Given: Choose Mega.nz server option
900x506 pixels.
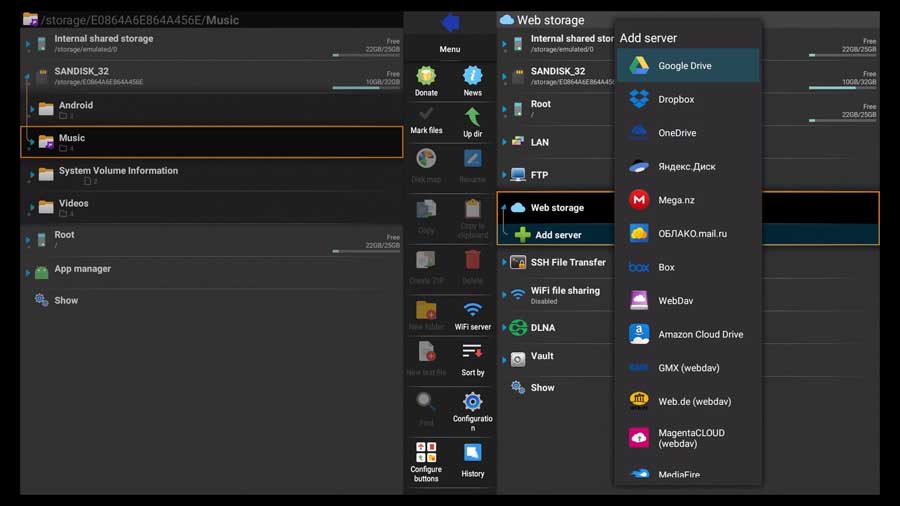Looking at the screenshot, I should pos(688,200).
